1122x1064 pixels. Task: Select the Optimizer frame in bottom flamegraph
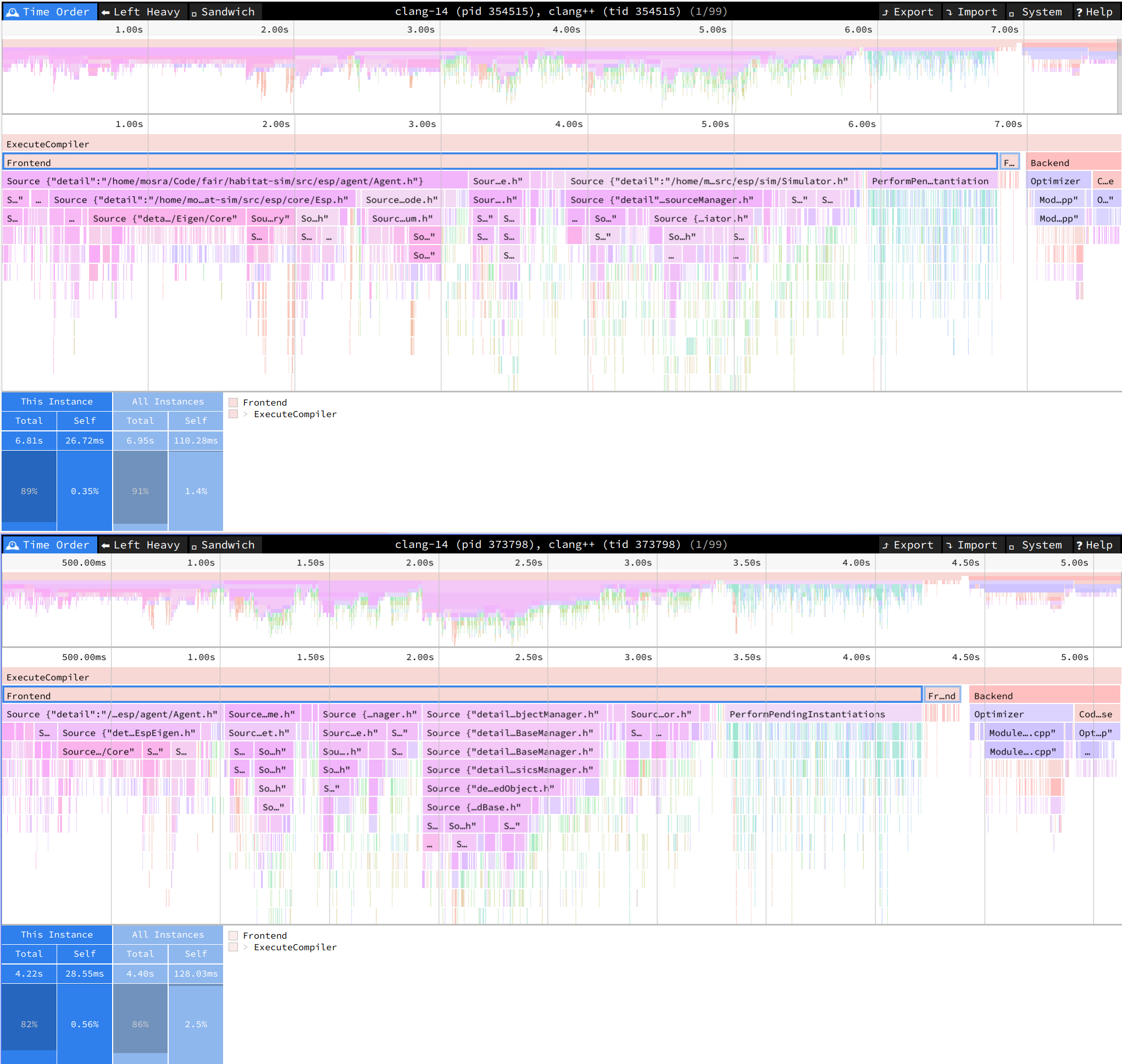pyautogui.click(x=1020, y=714)
